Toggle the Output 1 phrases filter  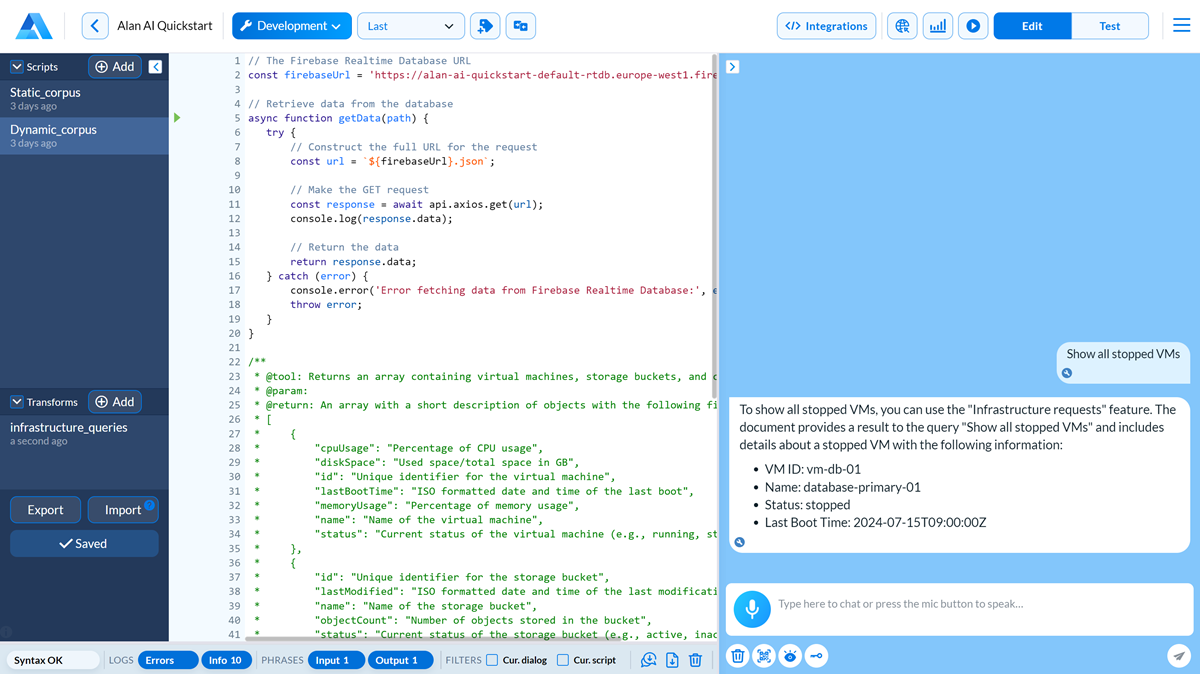coord(400,660)
